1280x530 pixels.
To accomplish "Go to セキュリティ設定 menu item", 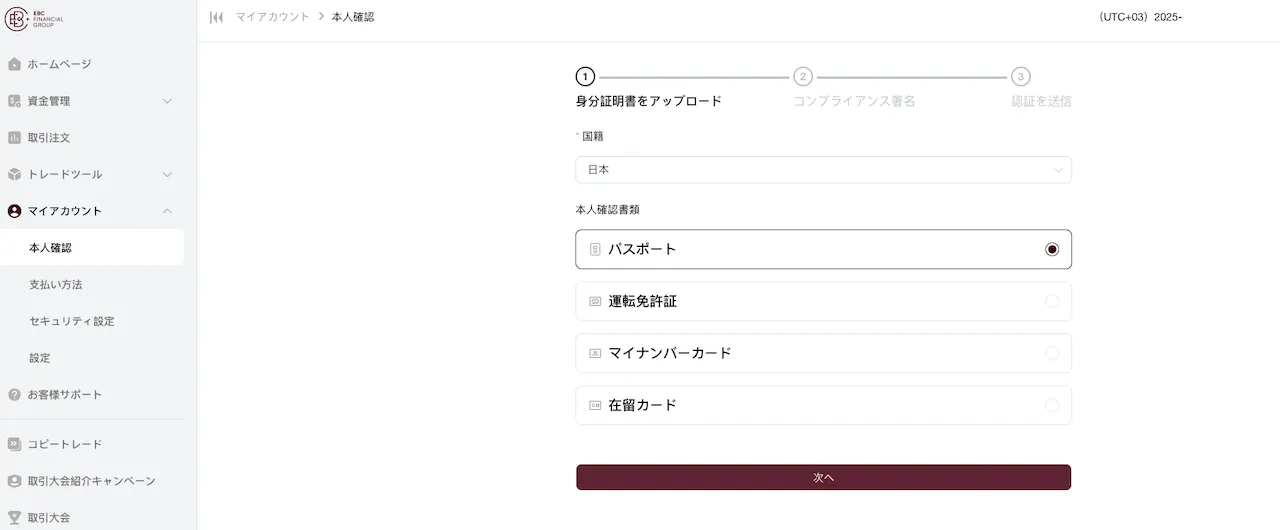I will 72,321.
